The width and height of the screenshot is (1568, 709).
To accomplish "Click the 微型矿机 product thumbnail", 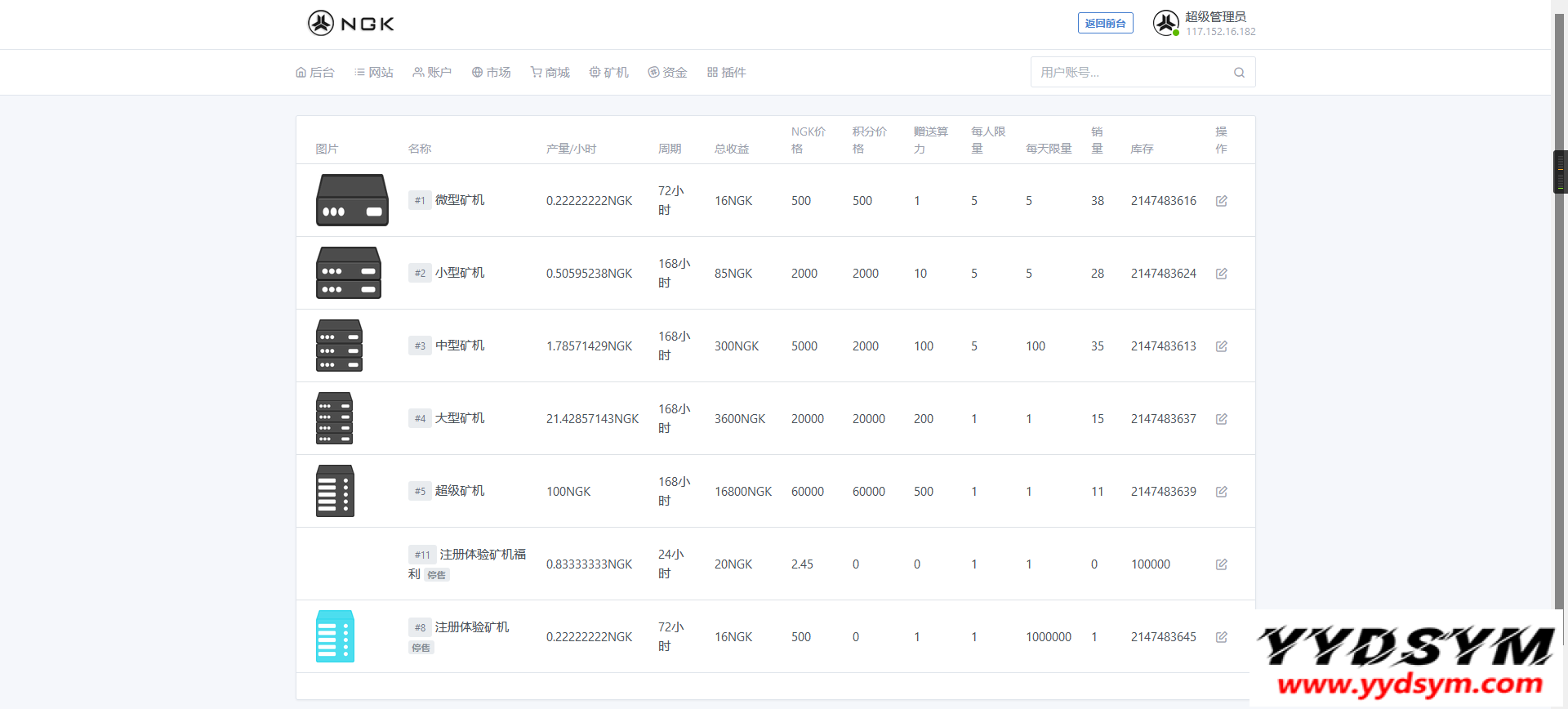I will 352,200.
